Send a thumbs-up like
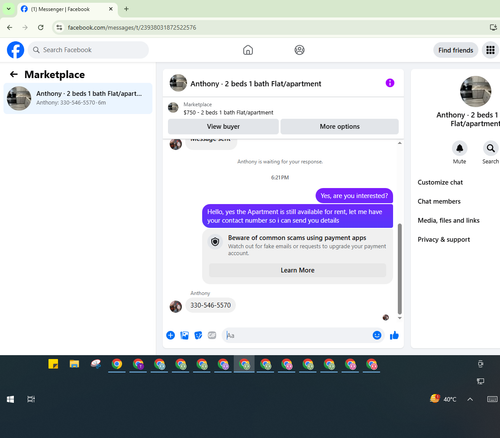 [x=394, y=335]
